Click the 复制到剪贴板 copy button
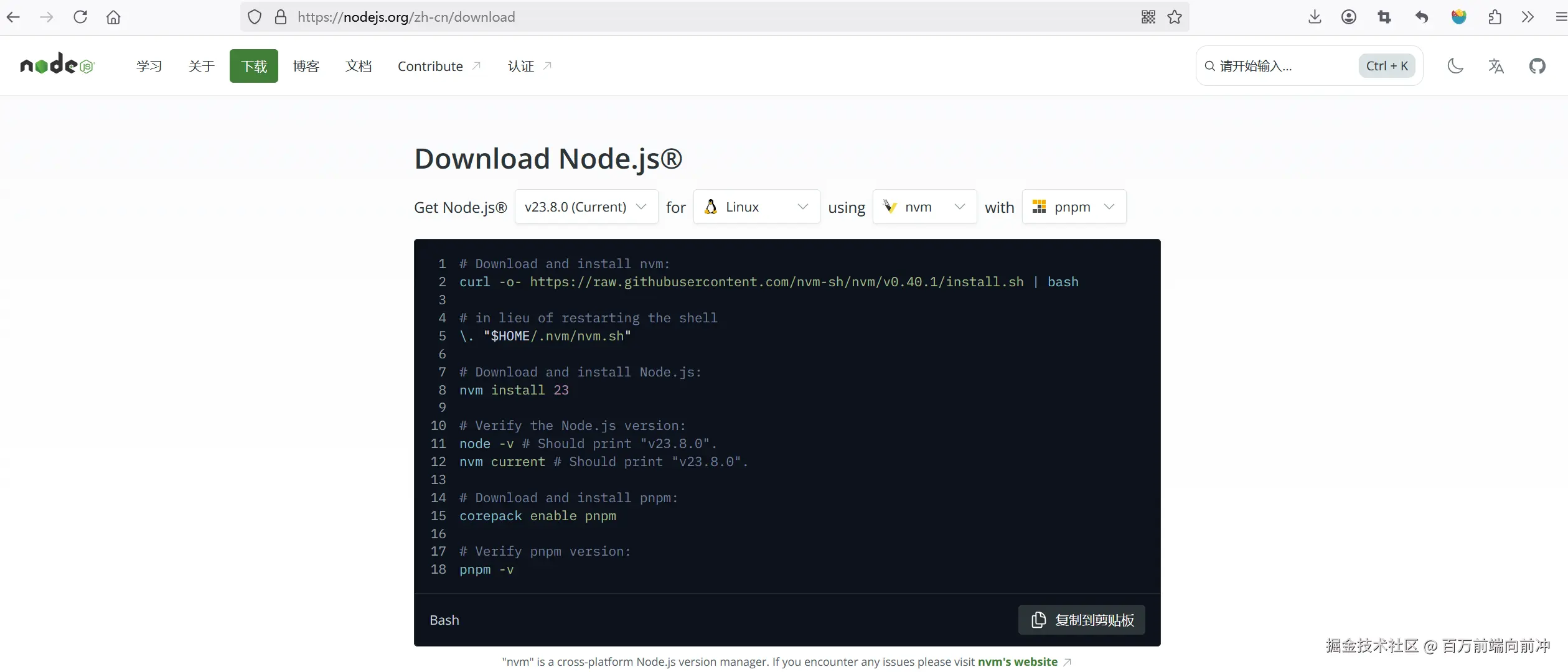This screenshot has width=1568, height=672. point(1081,620)
